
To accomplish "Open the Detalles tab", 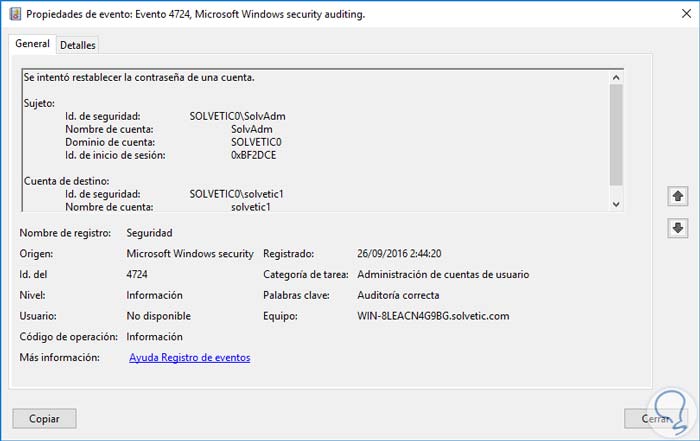I will [77, 45].
